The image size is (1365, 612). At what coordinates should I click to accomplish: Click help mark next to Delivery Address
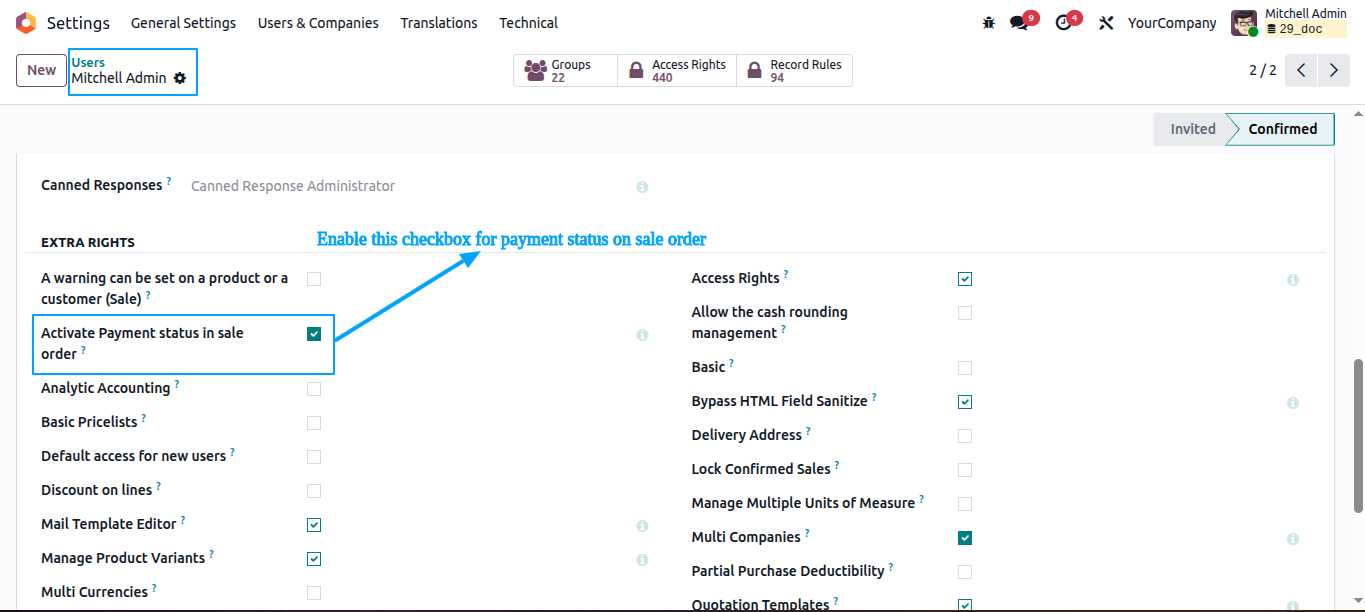point(808,431)
